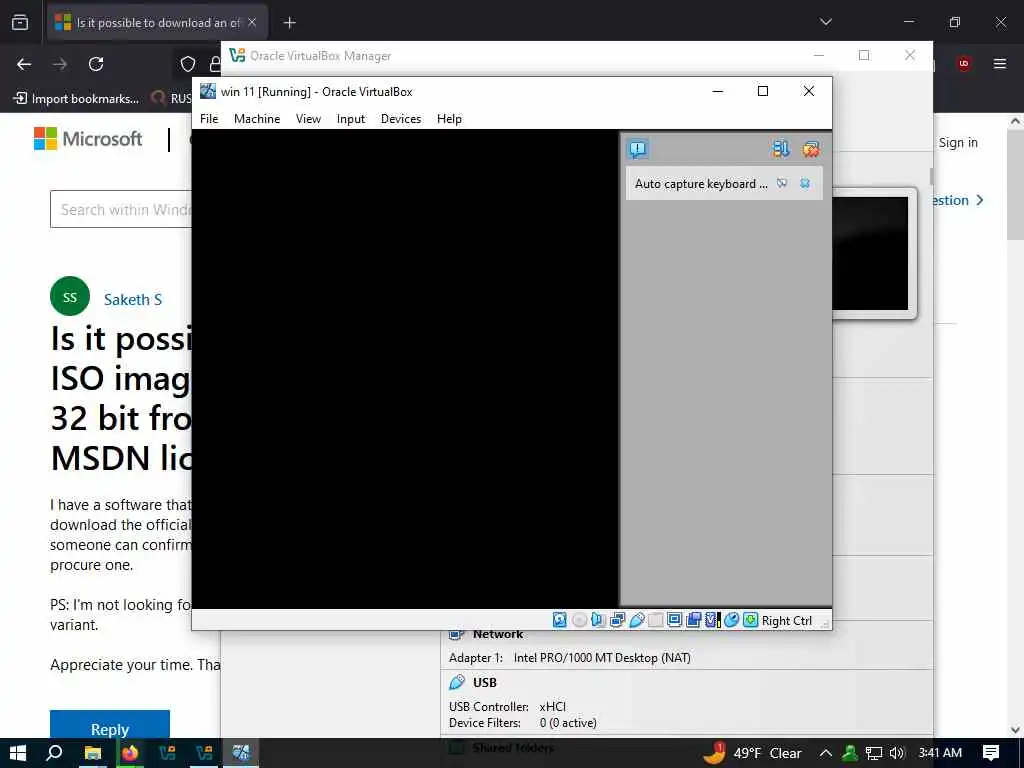Image resolution: width=1024 pixels, height=768 pixels.
Task: Click the SS avatar circle
Action: click(70, 296)
